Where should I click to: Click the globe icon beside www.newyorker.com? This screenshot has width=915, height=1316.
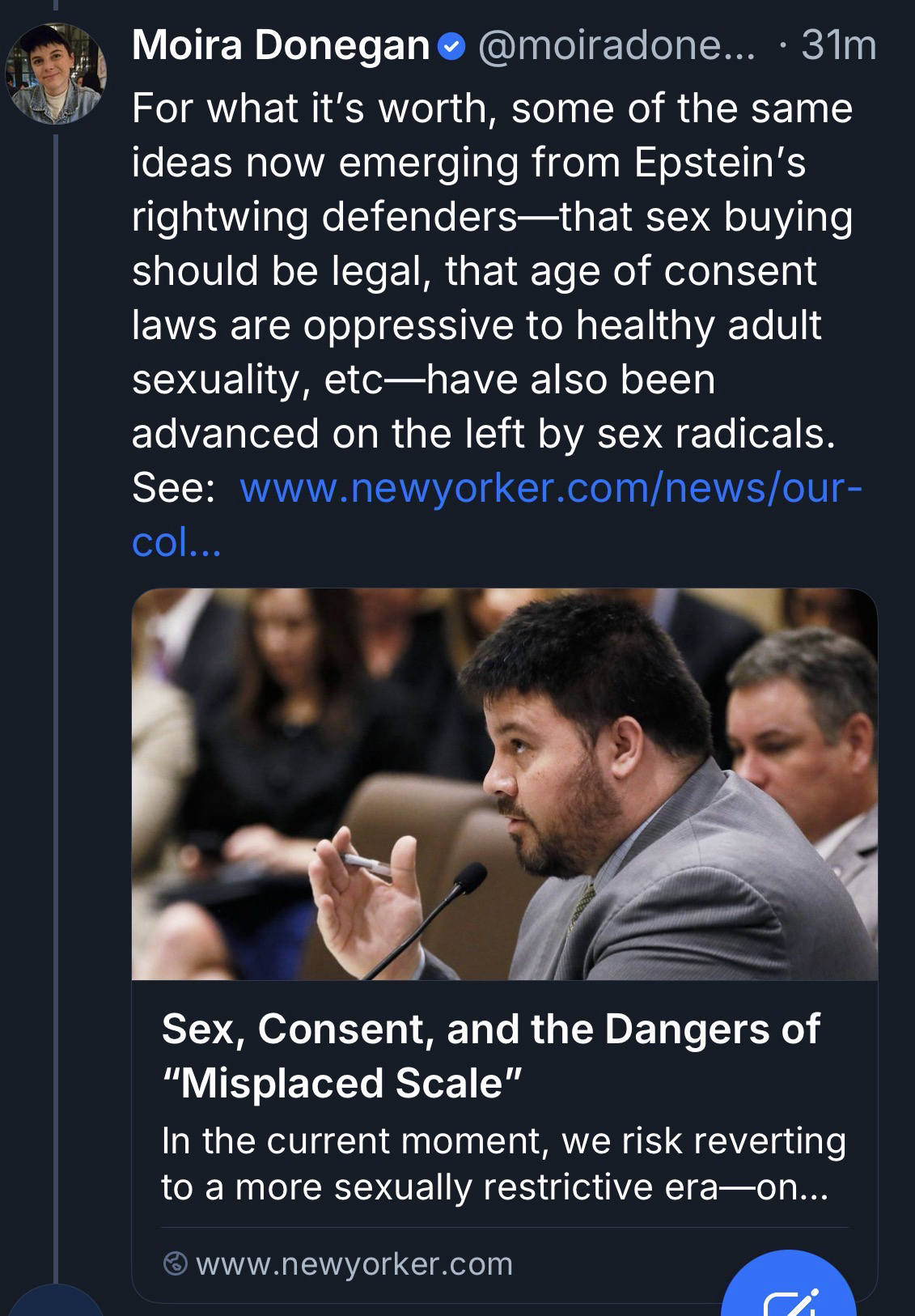175,1263
